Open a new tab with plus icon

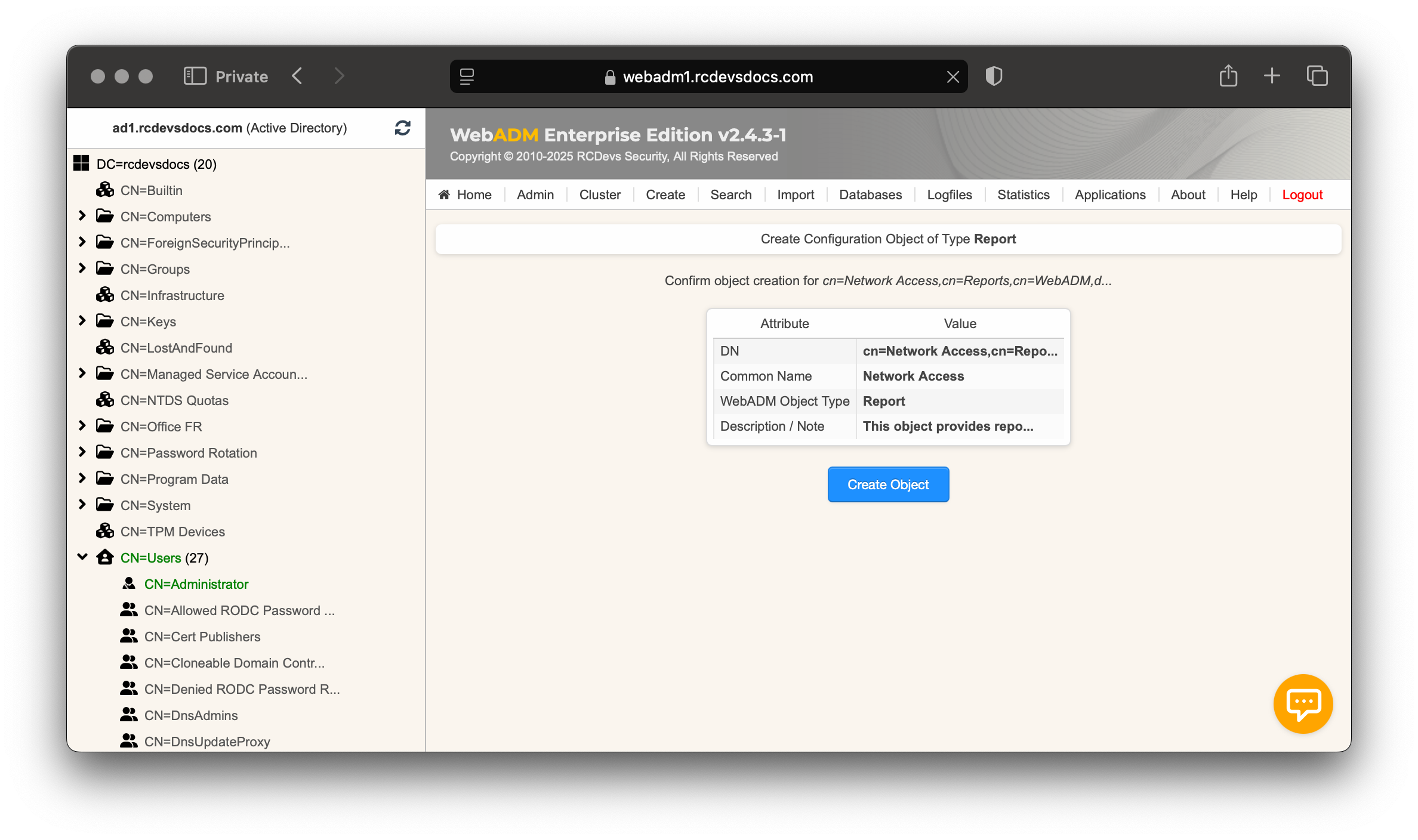(1272, 76)
